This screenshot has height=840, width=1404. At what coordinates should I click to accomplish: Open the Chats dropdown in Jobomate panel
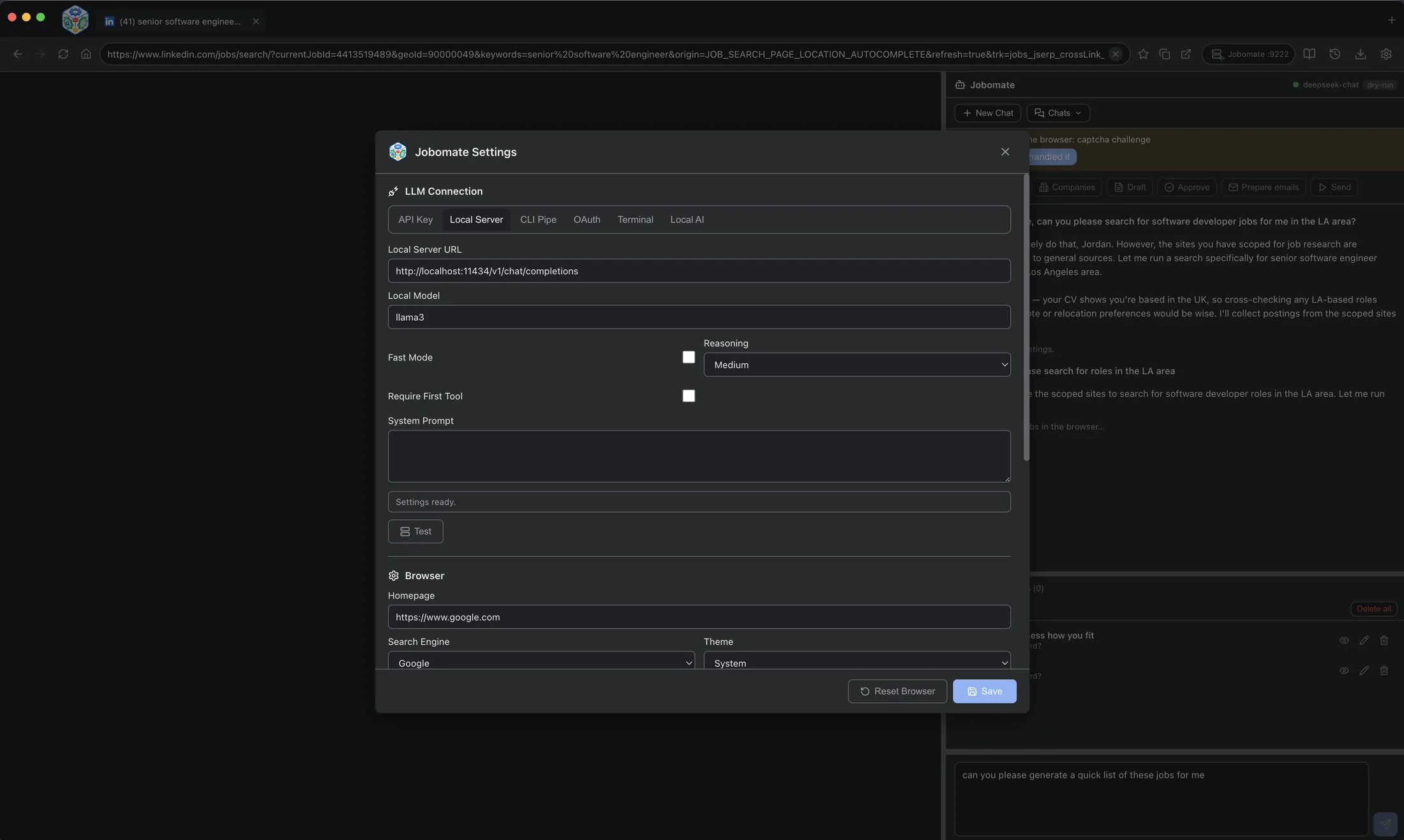coord(1058,113)
